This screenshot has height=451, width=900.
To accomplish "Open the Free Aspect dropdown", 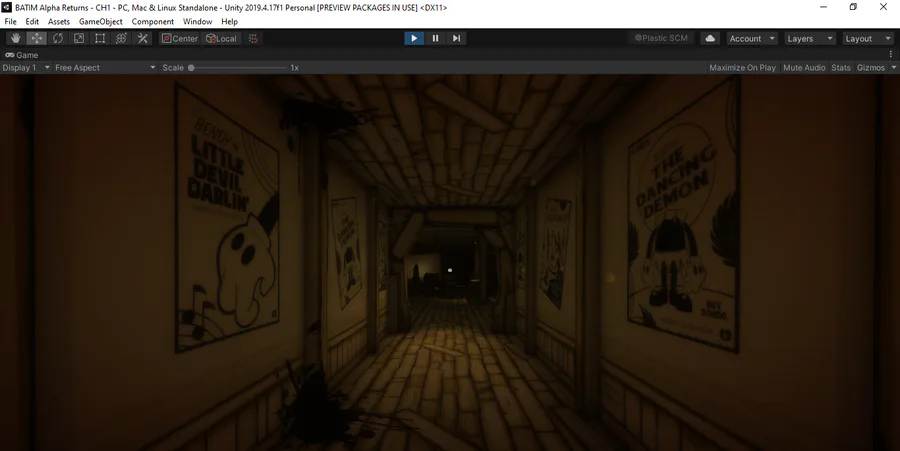I will (105, 68).
